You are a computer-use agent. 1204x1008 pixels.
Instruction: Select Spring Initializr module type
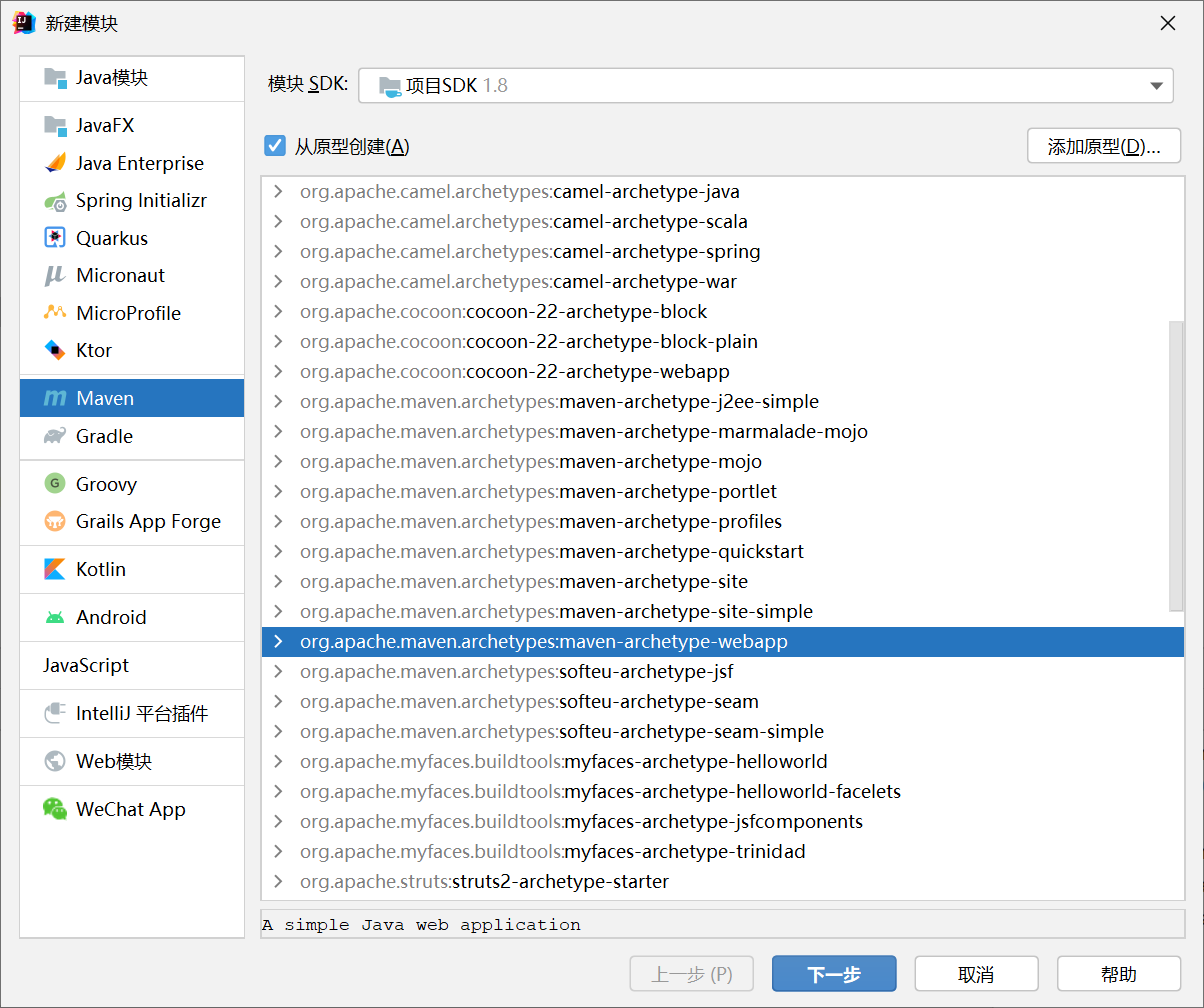pos(132,201)
